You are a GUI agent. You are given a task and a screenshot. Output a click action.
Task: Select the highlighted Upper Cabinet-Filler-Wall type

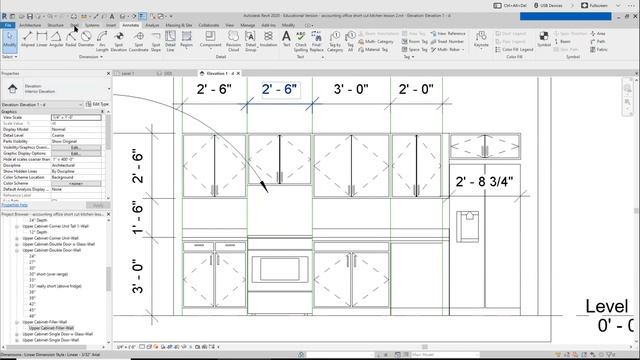51,328
